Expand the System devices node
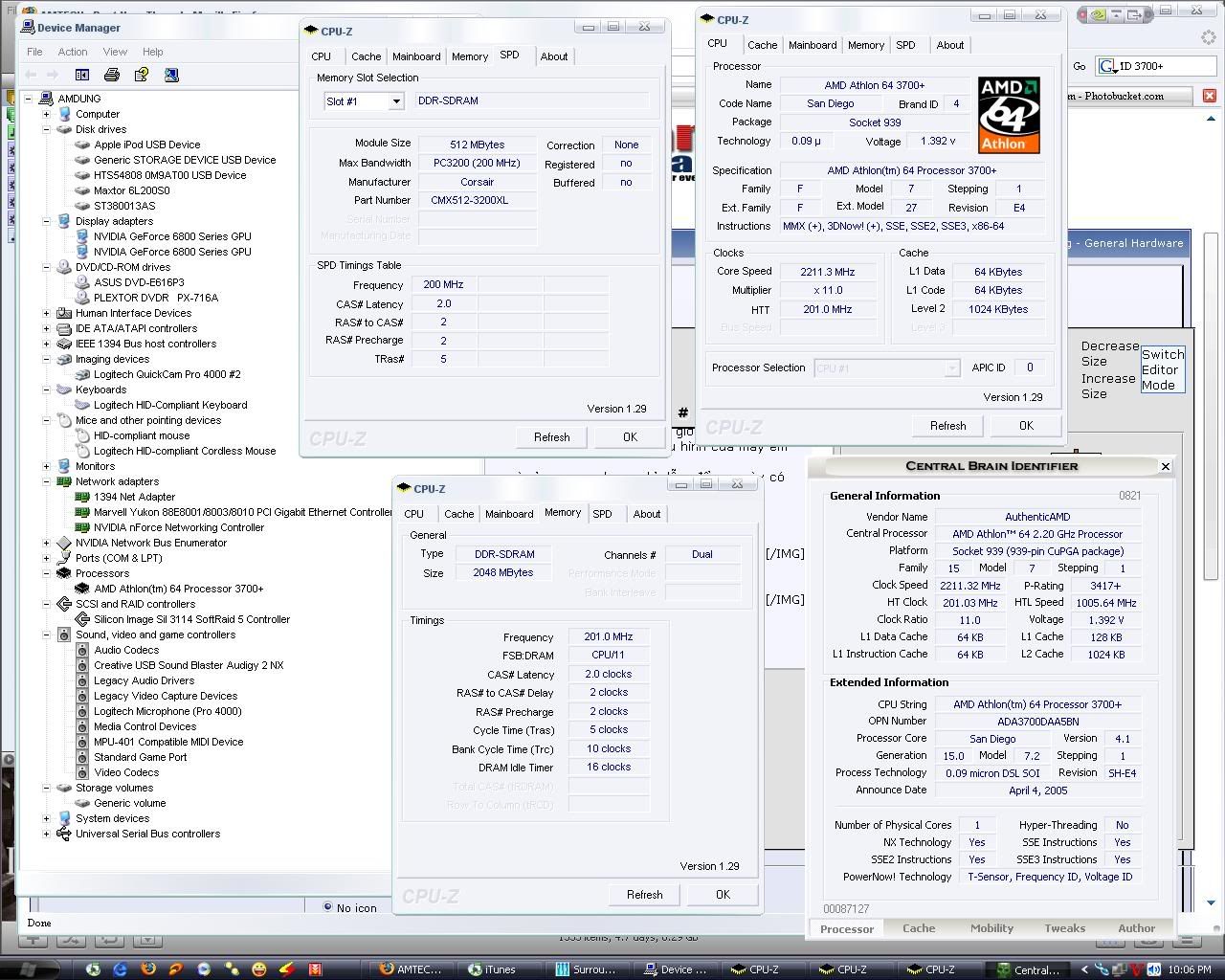 pyautogui.click(x=46, y=818)
